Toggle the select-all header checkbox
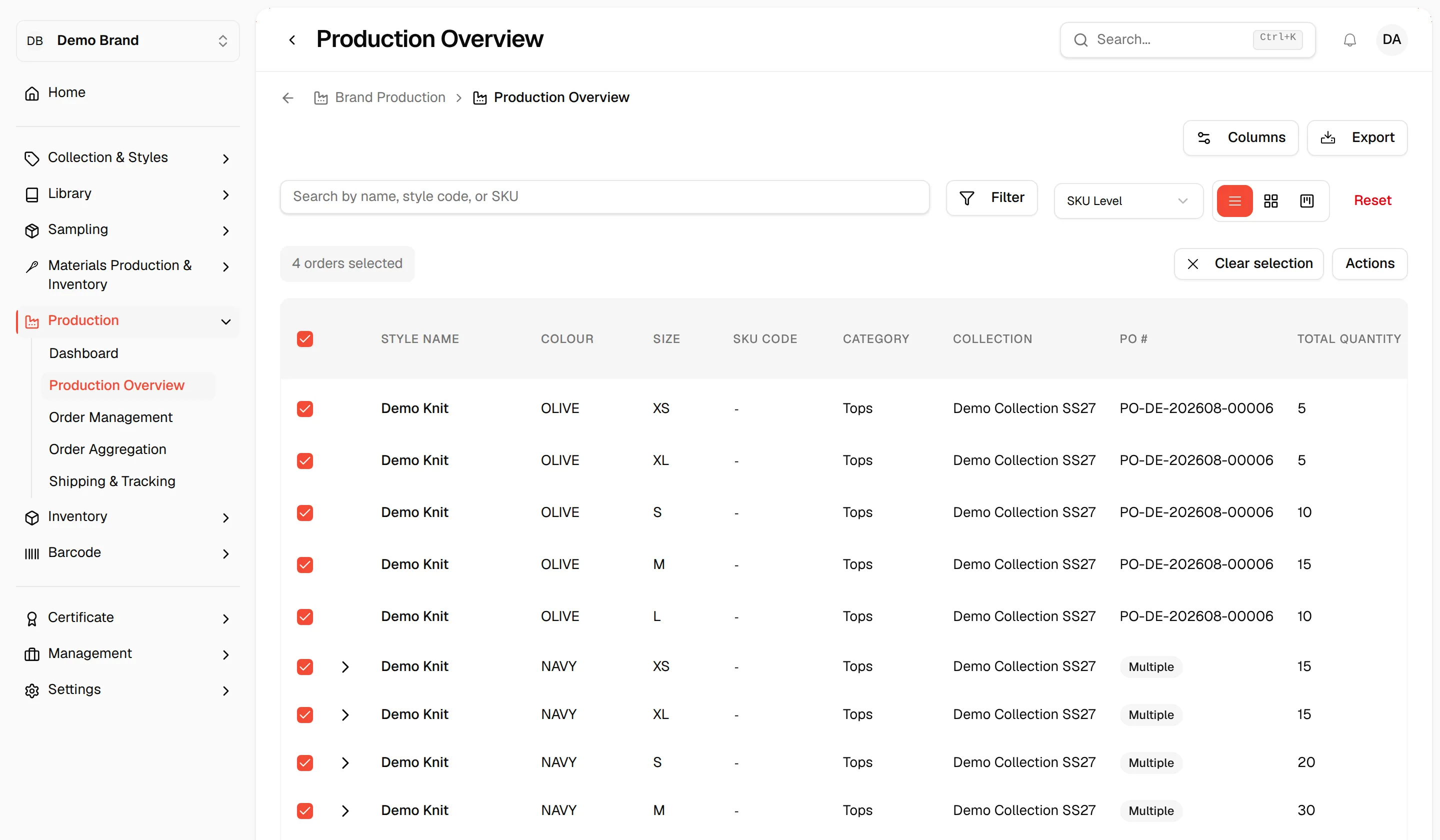Viewport: 1440px width, 840px height. [305, 339]
